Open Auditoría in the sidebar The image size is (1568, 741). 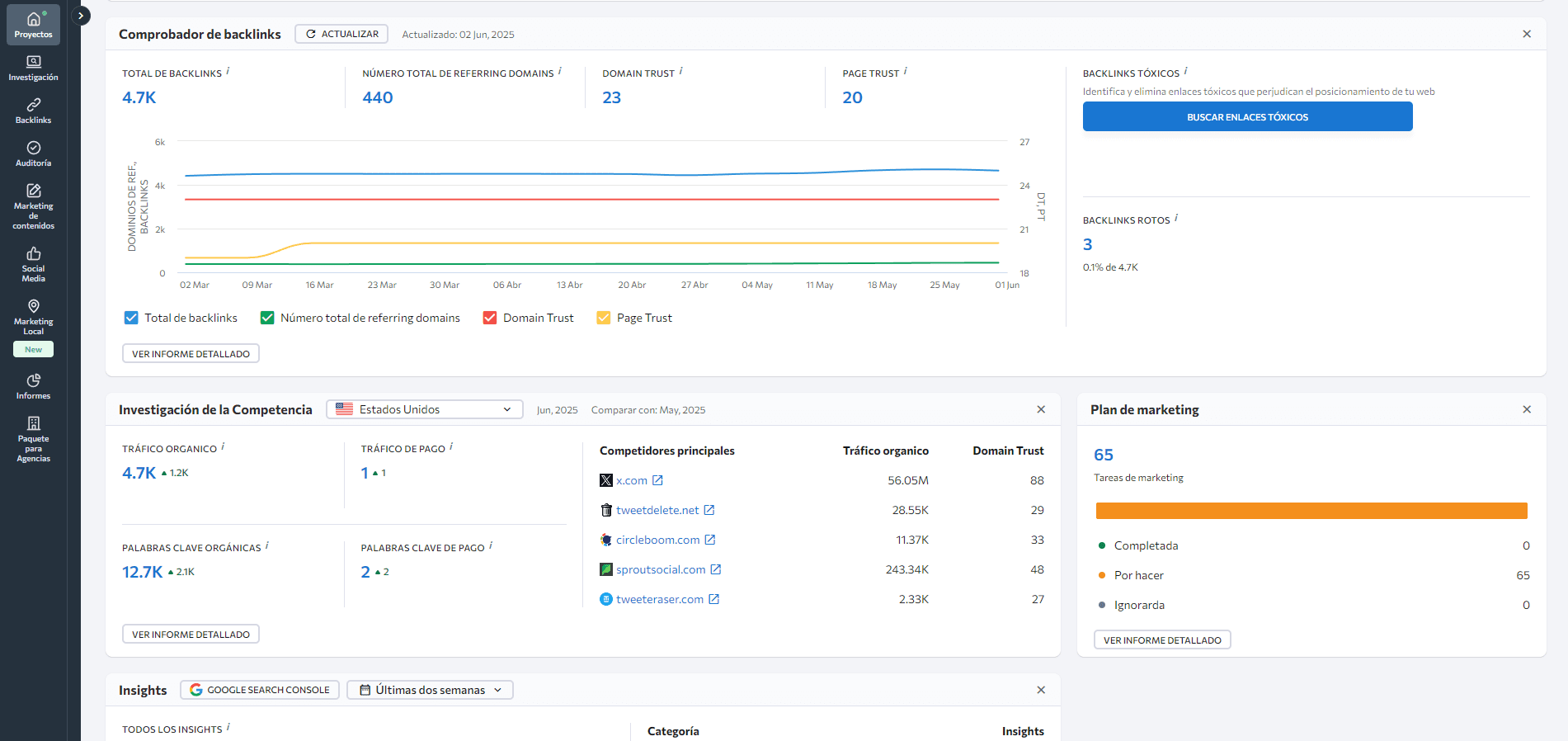click(x=33, y=153)
